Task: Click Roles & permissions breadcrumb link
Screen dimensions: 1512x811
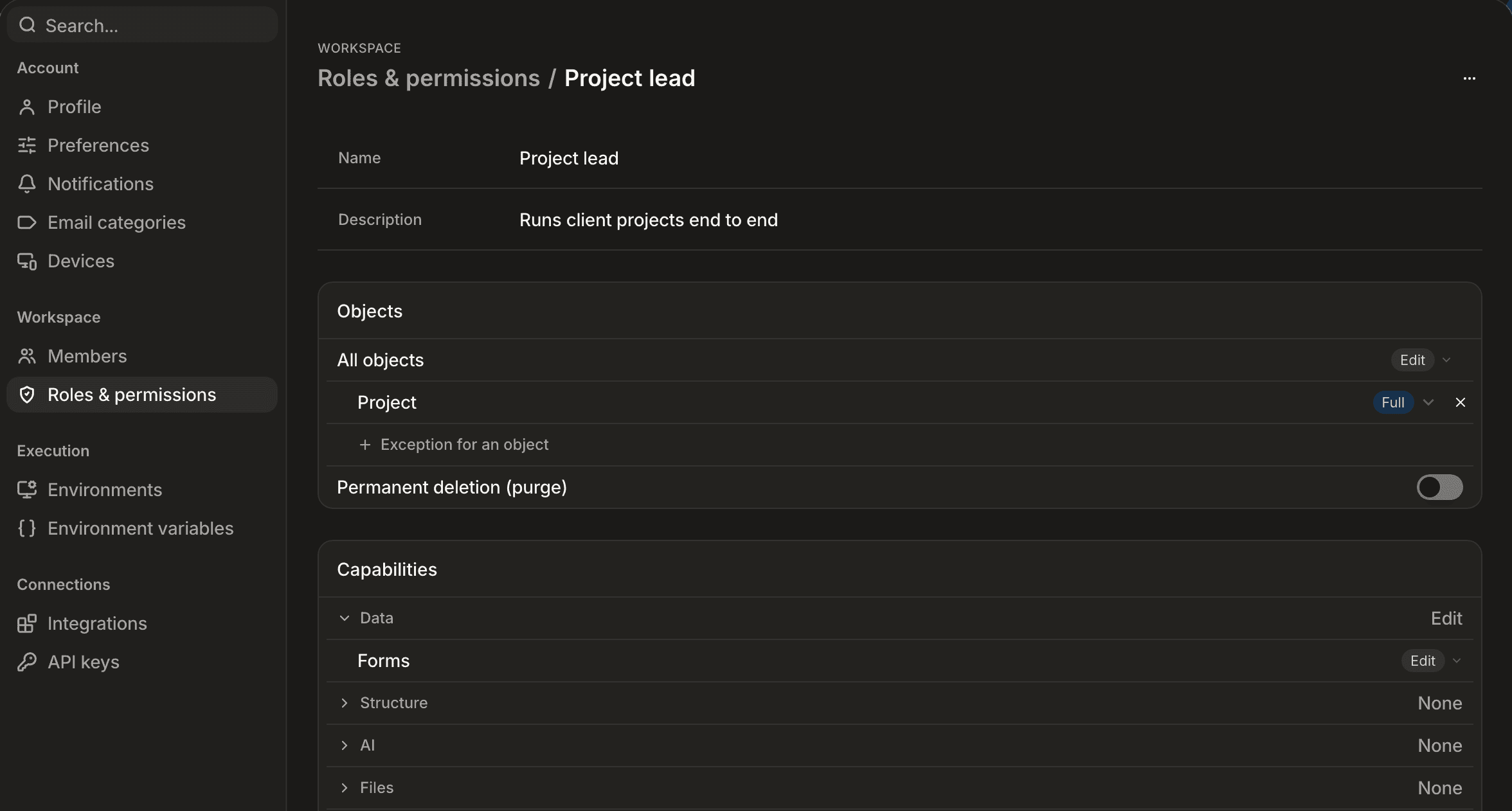Action: pos(429,78)
